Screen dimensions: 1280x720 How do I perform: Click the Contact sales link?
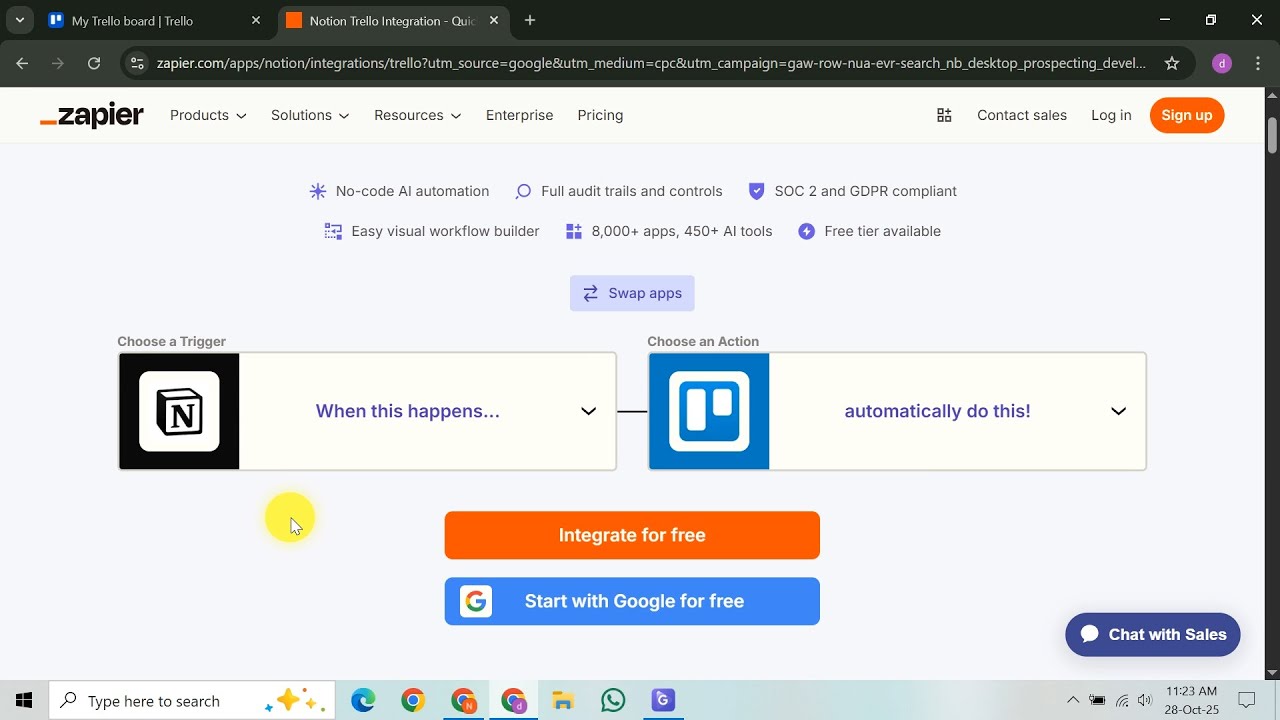coord(1022,115)
